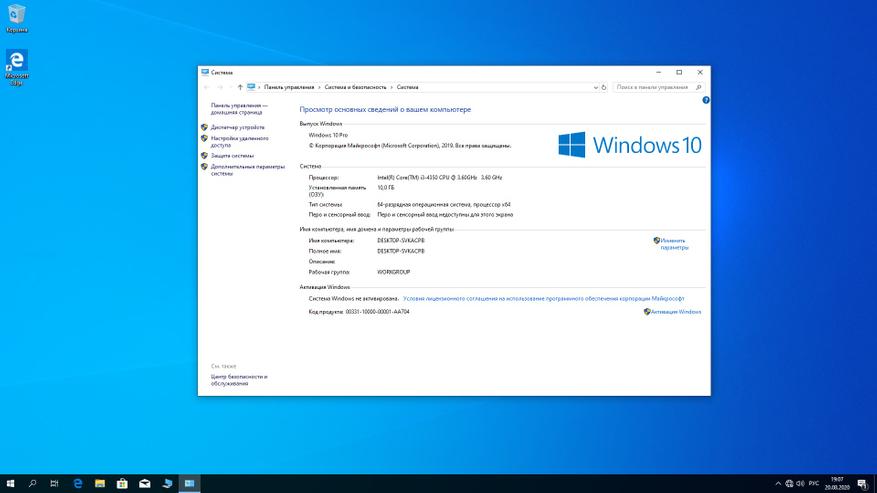Click the taskbar search magnifier icon
The width and height of the screenshot is (877, 493).
click(x=32, y=484)
